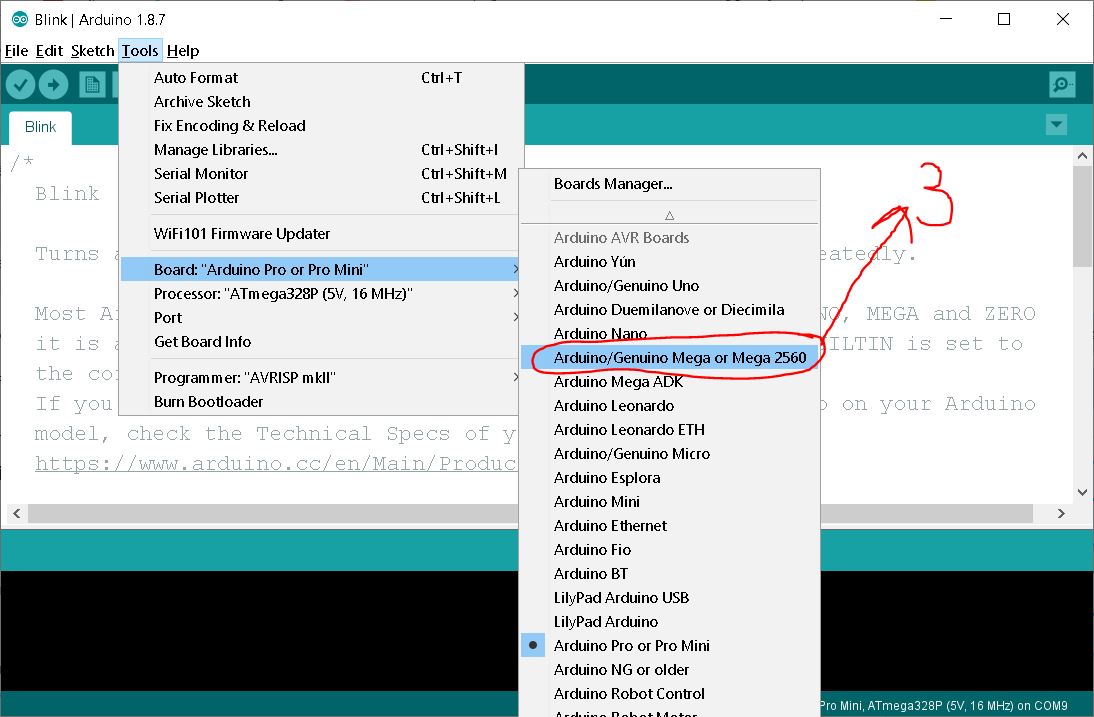Open the Help menu
The height and width of the screenshot is (717, 1094).
183,51
